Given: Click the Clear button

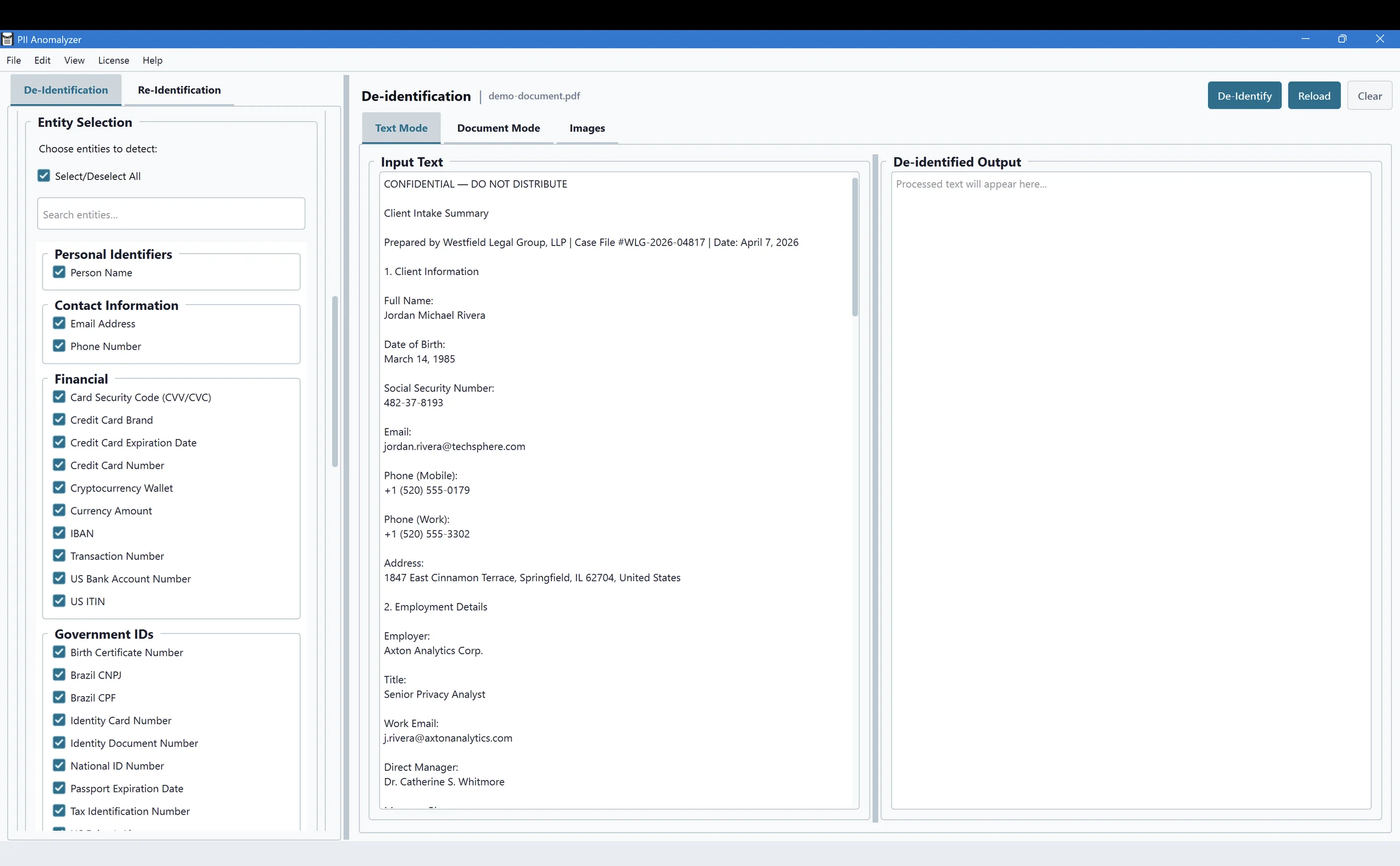Looking at the screenshot, I should tap(1369, 96).
